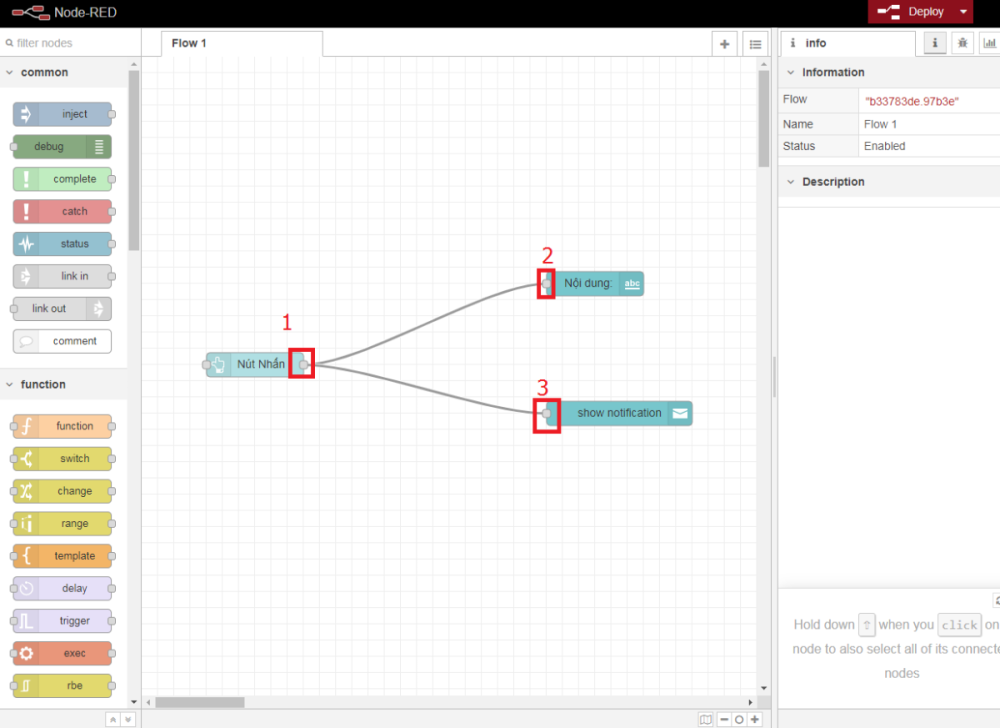This screenshot has height=728, width=1000.
Task: Open the dashboard chart icon in sidebar
Action: coord(989,43)
